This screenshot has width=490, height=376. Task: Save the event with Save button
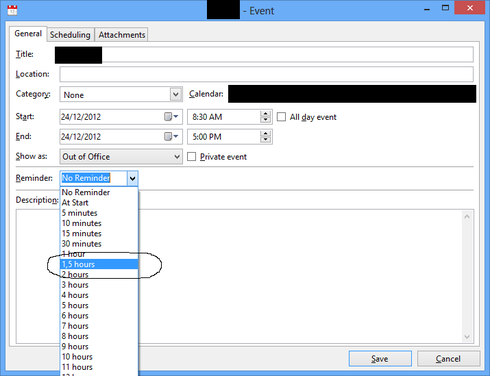[x=380, y=359]
